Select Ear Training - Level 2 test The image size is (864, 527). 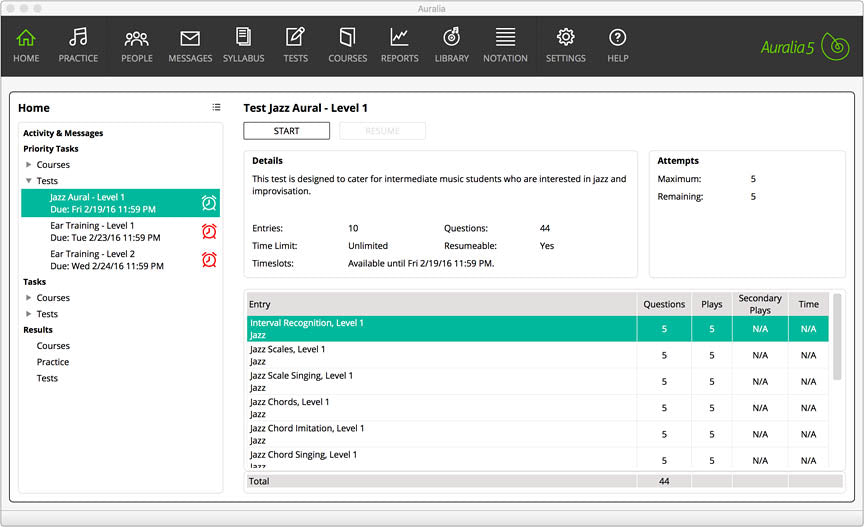tap(120, 259)
